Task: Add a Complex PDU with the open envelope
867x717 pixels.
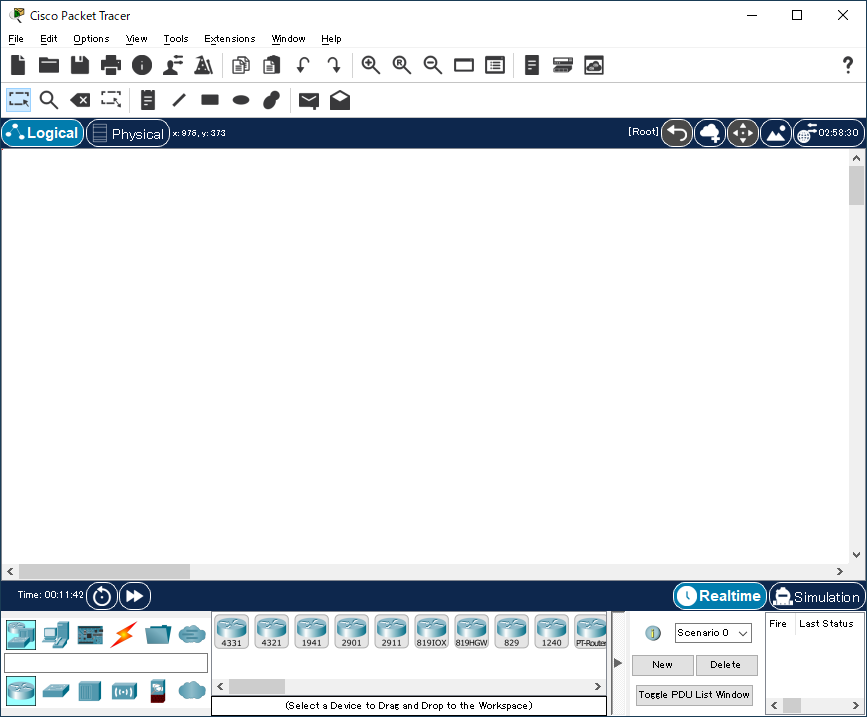Action: click(340, 100)
